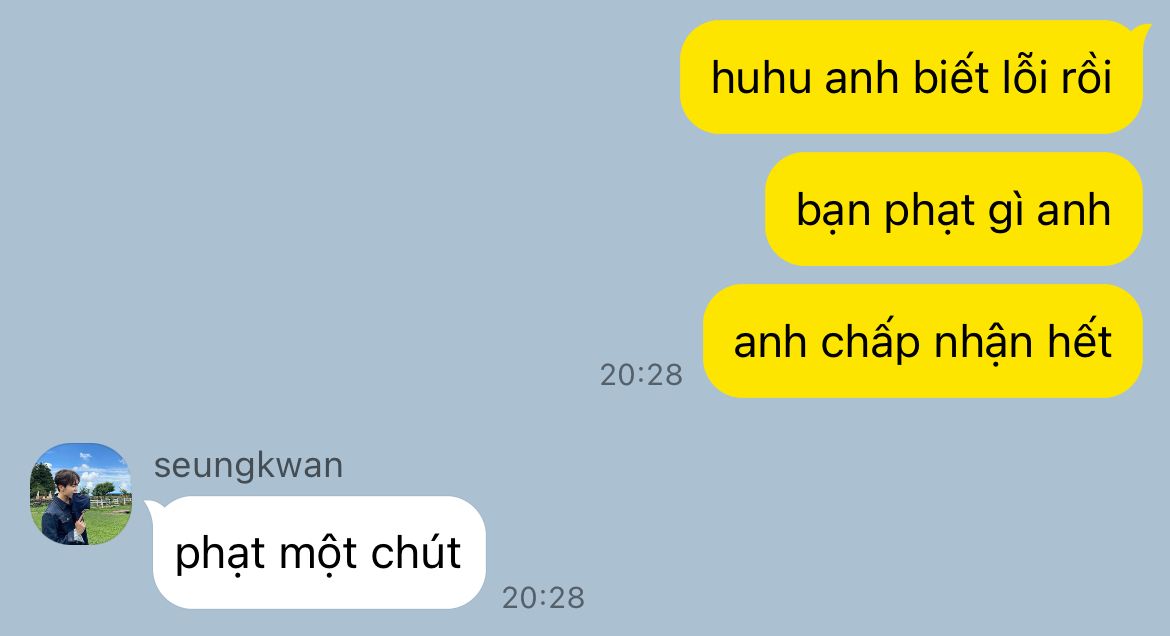Viewport: 1170px width, 636px height.
Task: Select the message 'huhu anh biết lỗi rồi'
Action: [911, 77]
